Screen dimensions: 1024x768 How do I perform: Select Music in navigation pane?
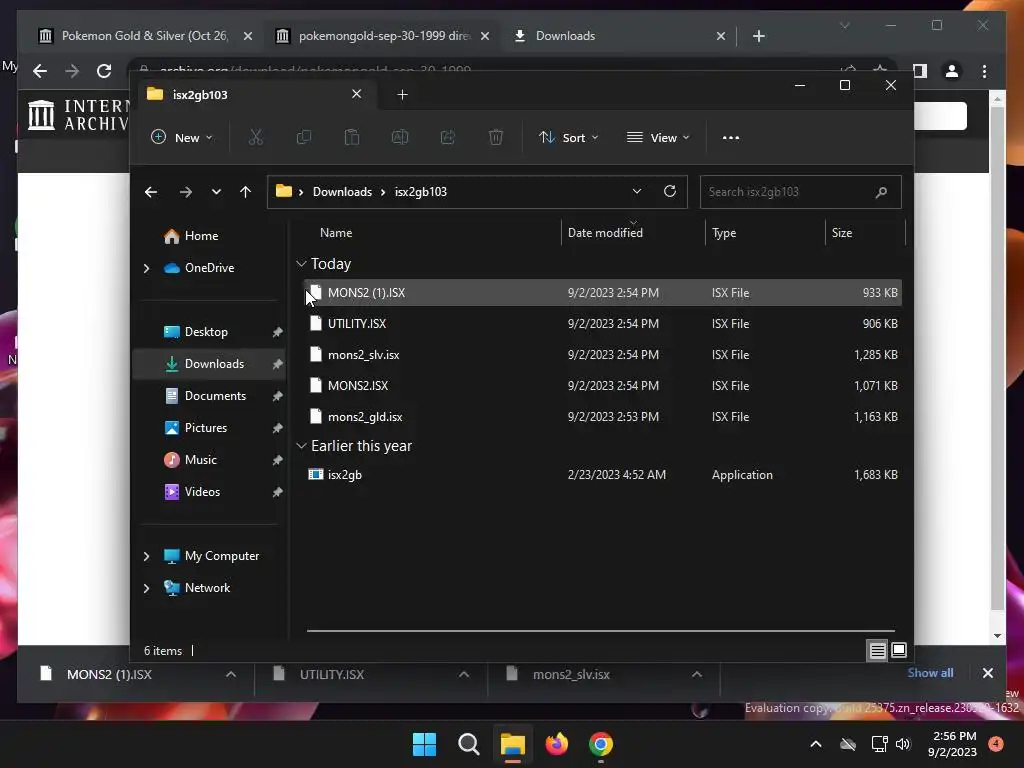click(x=200, y=460)
